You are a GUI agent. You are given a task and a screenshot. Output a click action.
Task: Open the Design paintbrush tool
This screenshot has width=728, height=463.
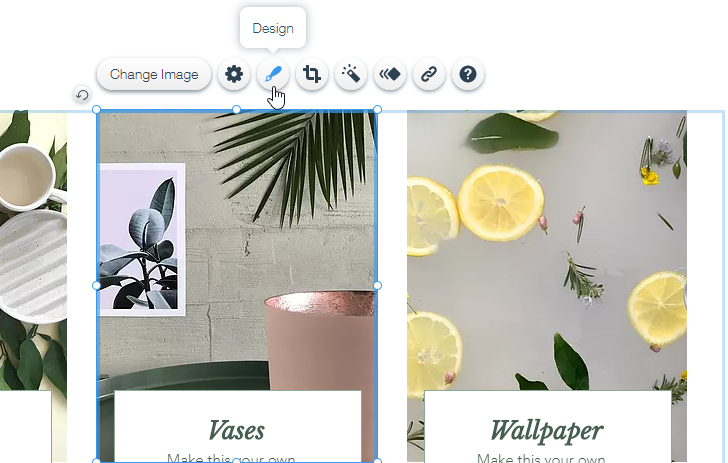(x=272, y=74)
